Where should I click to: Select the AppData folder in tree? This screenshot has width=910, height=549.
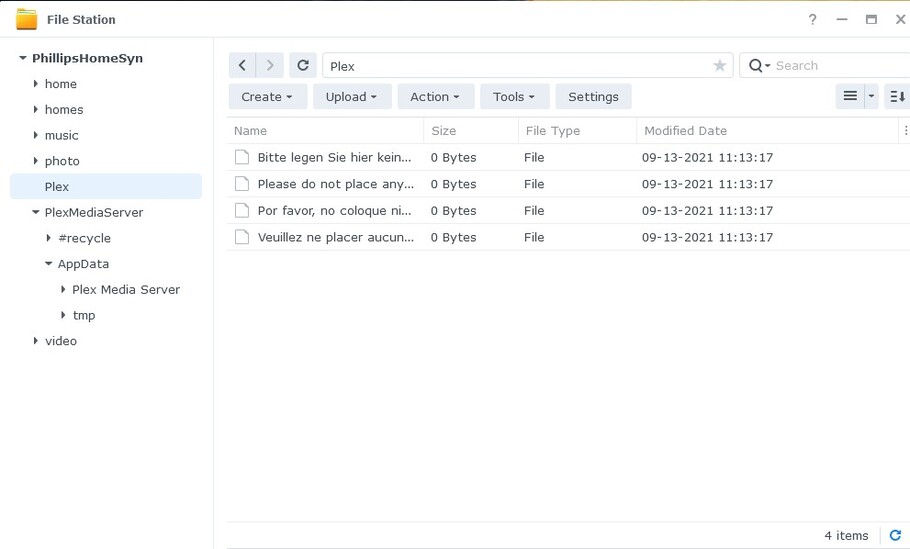pos(84,263)
